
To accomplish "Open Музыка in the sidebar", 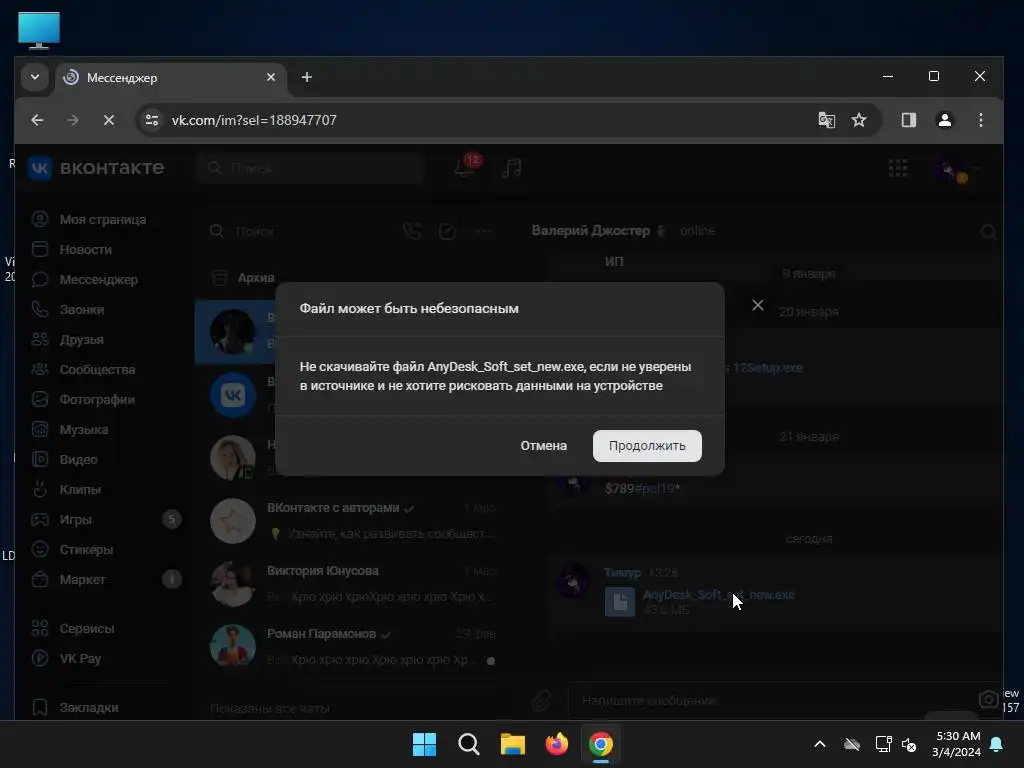I will point(84,430).
